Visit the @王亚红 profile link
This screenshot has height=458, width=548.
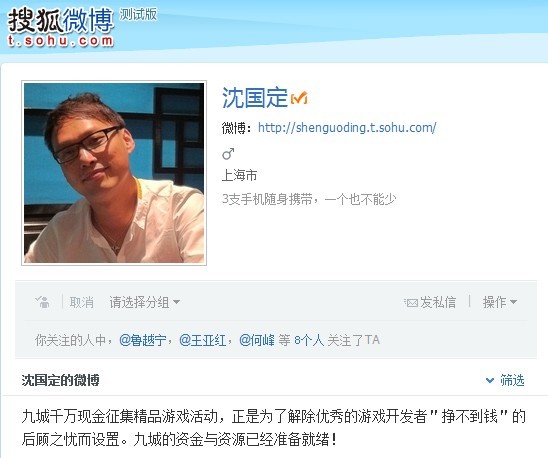pos(202,340)
